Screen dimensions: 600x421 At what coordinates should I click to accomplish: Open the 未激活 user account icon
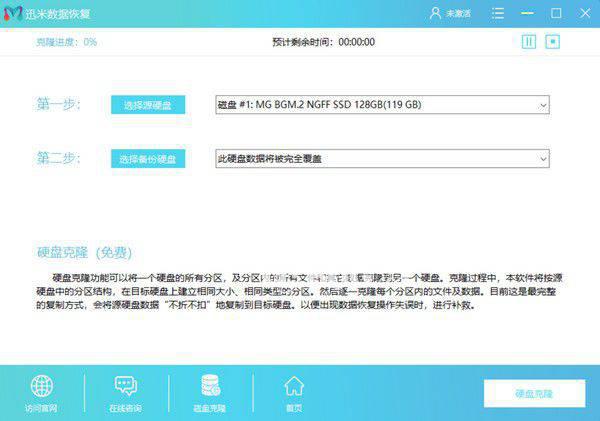[435, 13]
